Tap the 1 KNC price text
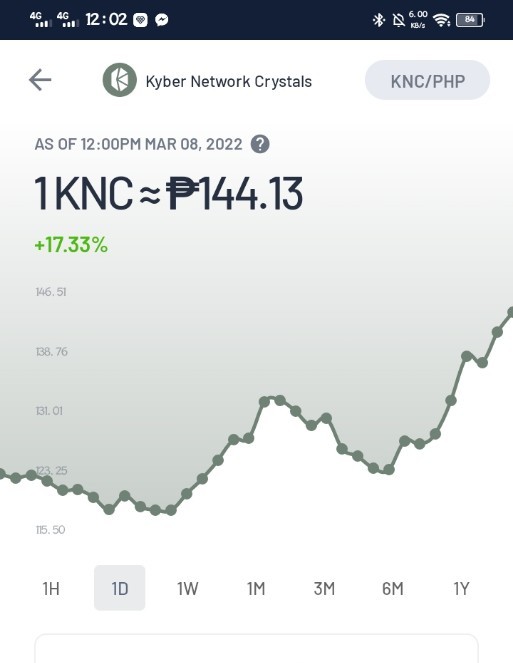Image resolution: width=513 pixels, height=663 pixels. 169,194
